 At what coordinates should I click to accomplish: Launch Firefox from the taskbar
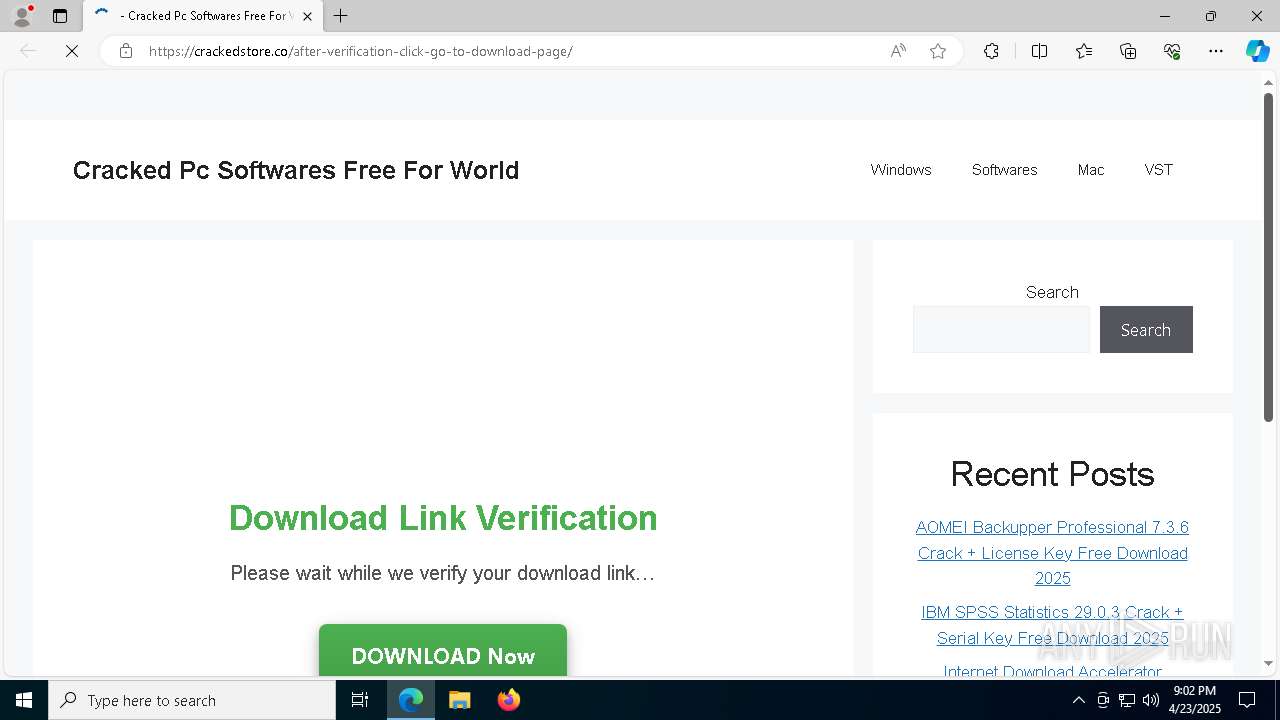[x=509, y=700]
